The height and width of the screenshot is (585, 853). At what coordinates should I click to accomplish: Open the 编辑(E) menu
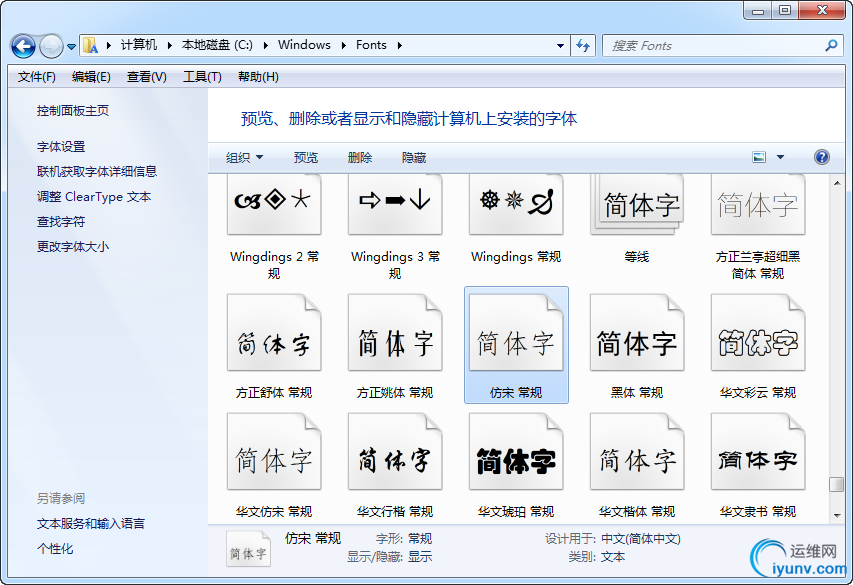[x=91, y=77]
